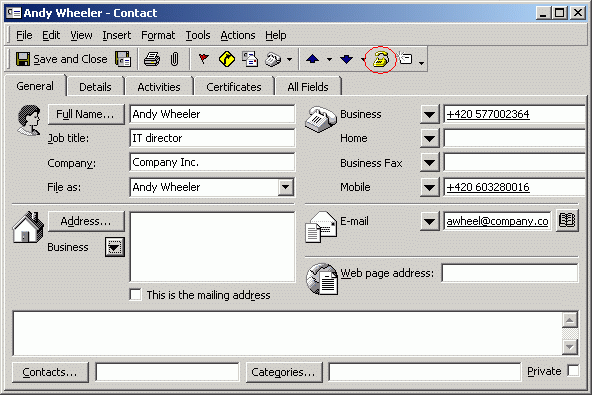This screenshot has height=395, width=592.
Task: Click the new contact card toolbar icon
Action: coord(405,59)
